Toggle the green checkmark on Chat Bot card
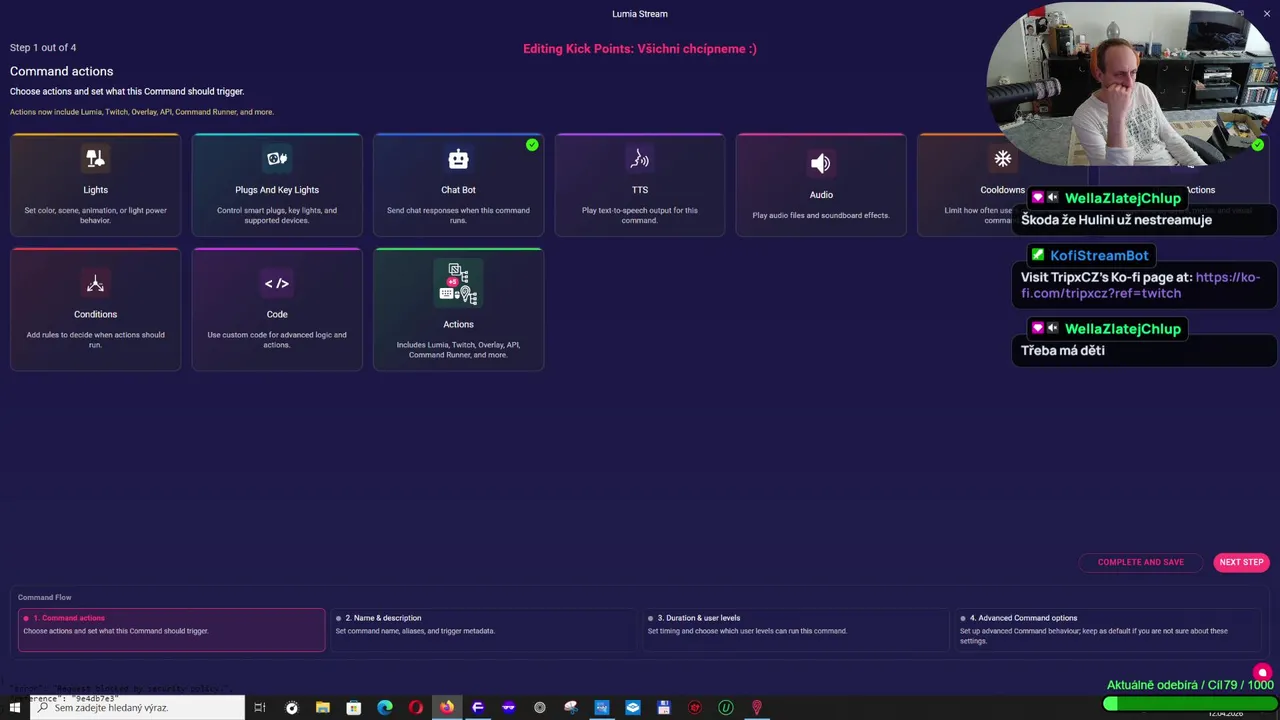This screenshot has height=720, width=1280. pyautogui.click(x=532, y=145)
